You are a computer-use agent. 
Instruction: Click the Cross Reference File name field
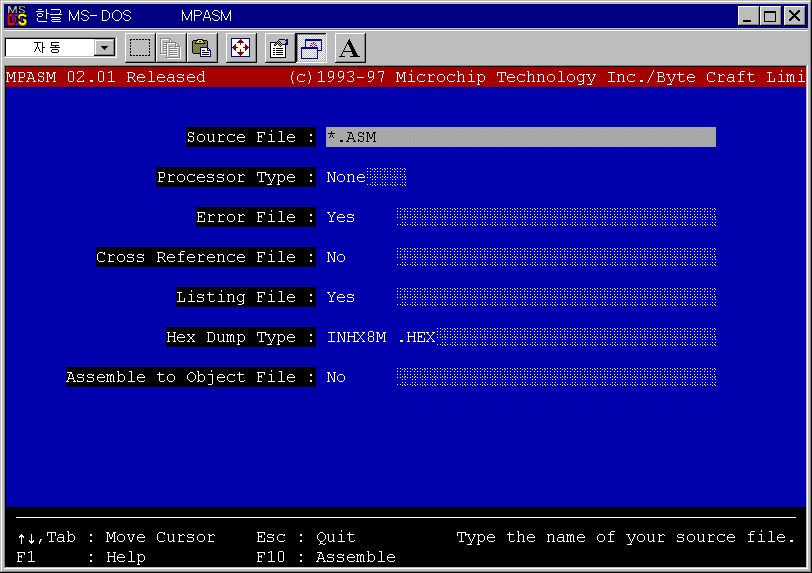(556, 257)
